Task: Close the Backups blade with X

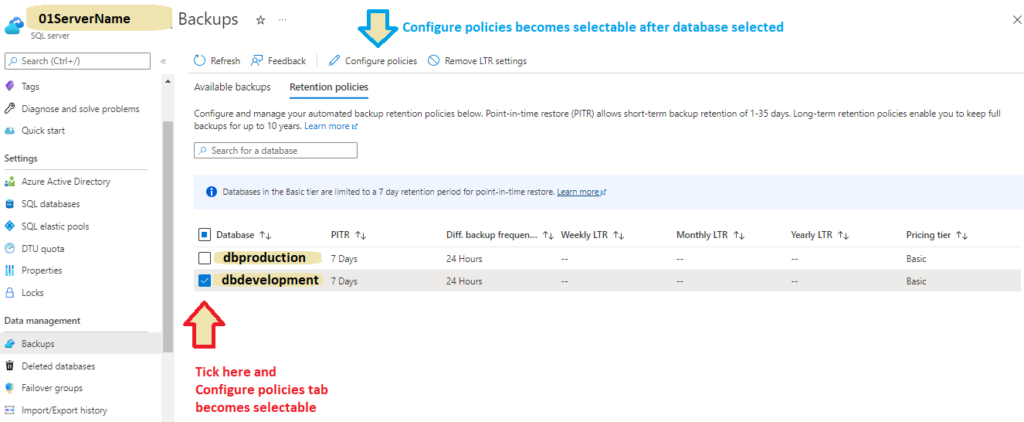Action: [x=1016, y=20]
